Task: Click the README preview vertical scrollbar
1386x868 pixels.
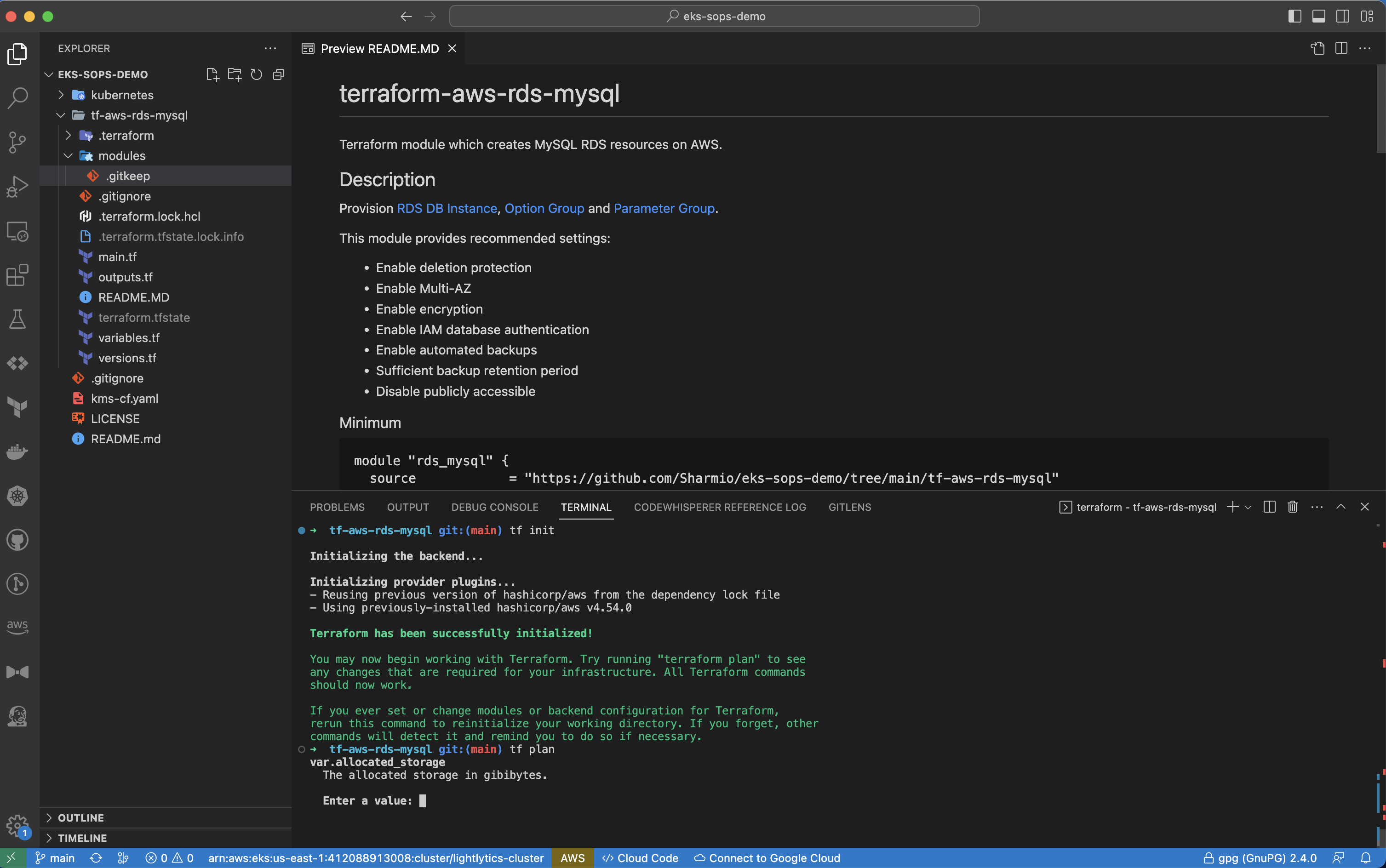Action: (1381, 109)
